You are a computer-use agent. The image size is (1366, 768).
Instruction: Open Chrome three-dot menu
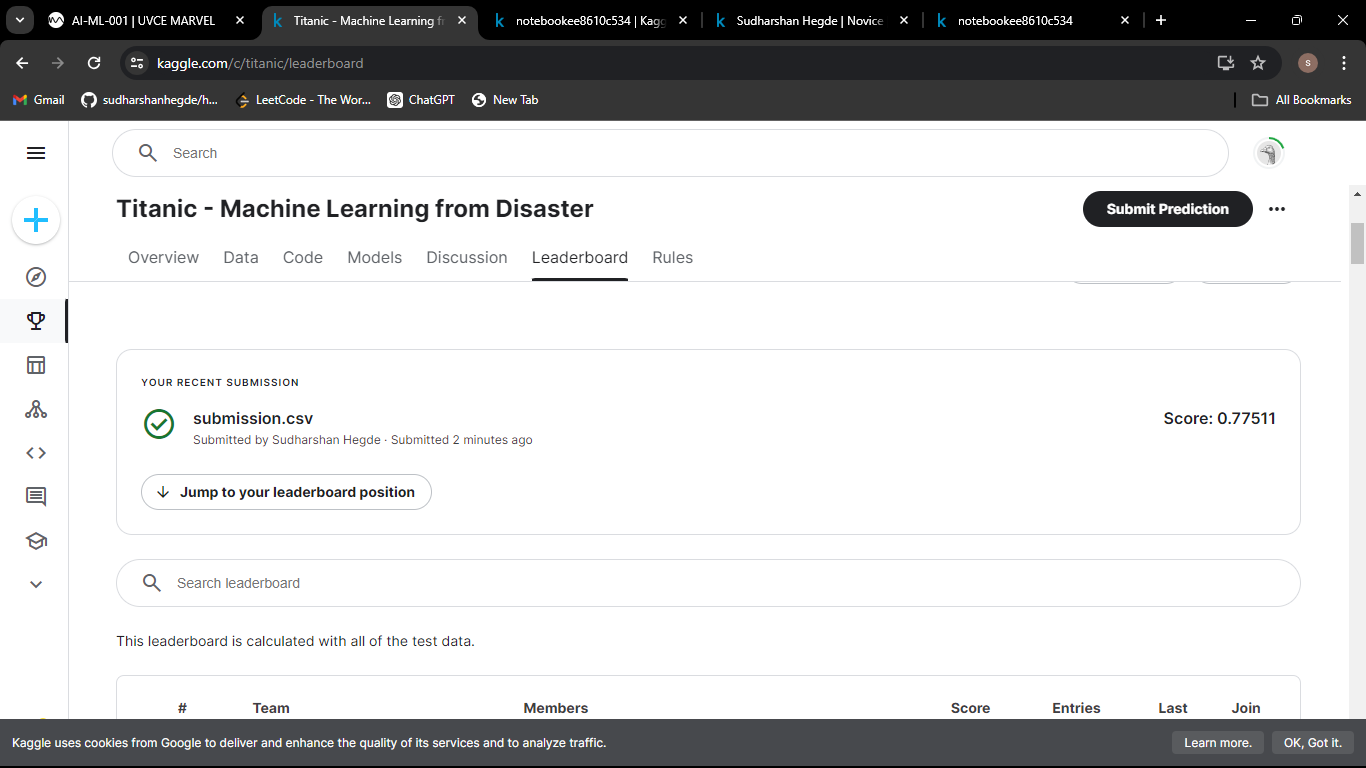coord(1344,63)
